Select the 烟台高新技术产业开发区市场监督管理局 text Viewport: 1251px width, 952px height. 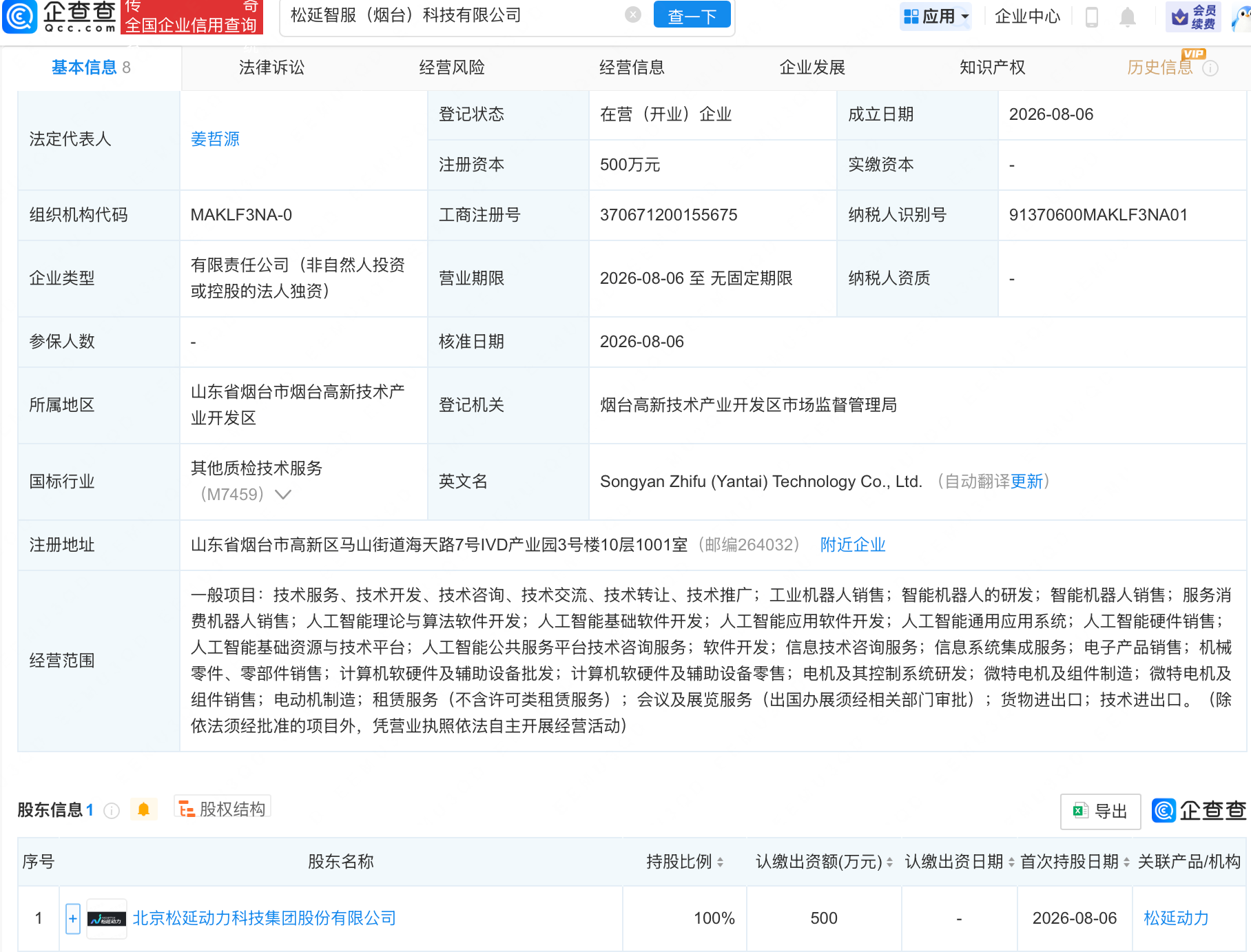748,405
